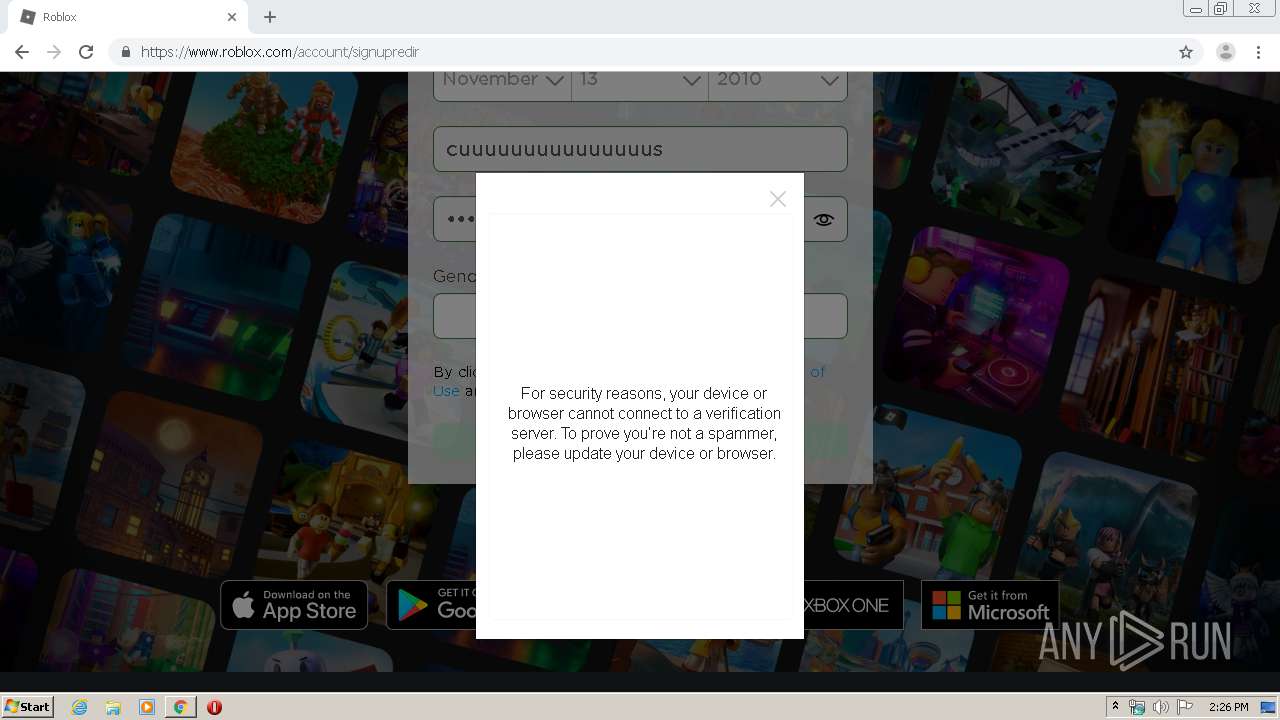Switch to Chrome in taskbar
The height and width of the screenshot is (720, 1280).
180,707
